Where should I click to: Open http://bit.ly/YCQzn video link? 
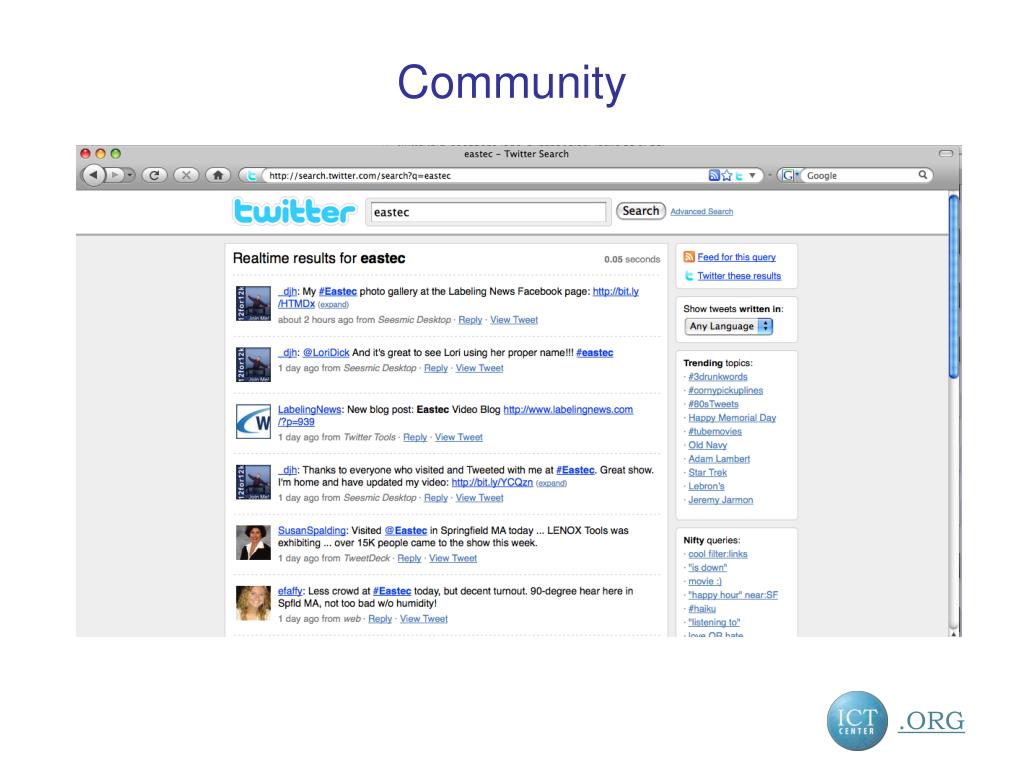pos(492,482)
